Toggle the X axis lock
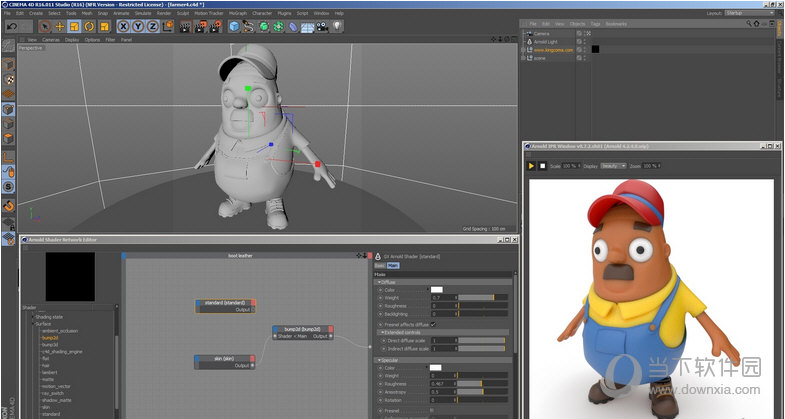Image resolution: width=785 pixels, height=419 pixels. [x=123, y=26]
